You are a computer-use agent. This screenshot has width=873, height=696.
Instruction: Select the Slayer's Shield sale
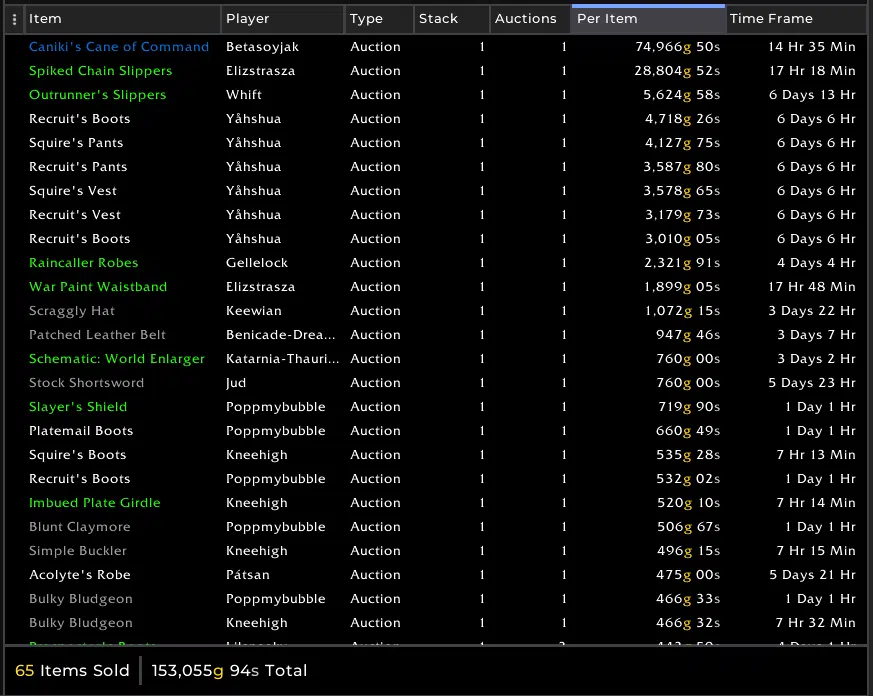78,407
